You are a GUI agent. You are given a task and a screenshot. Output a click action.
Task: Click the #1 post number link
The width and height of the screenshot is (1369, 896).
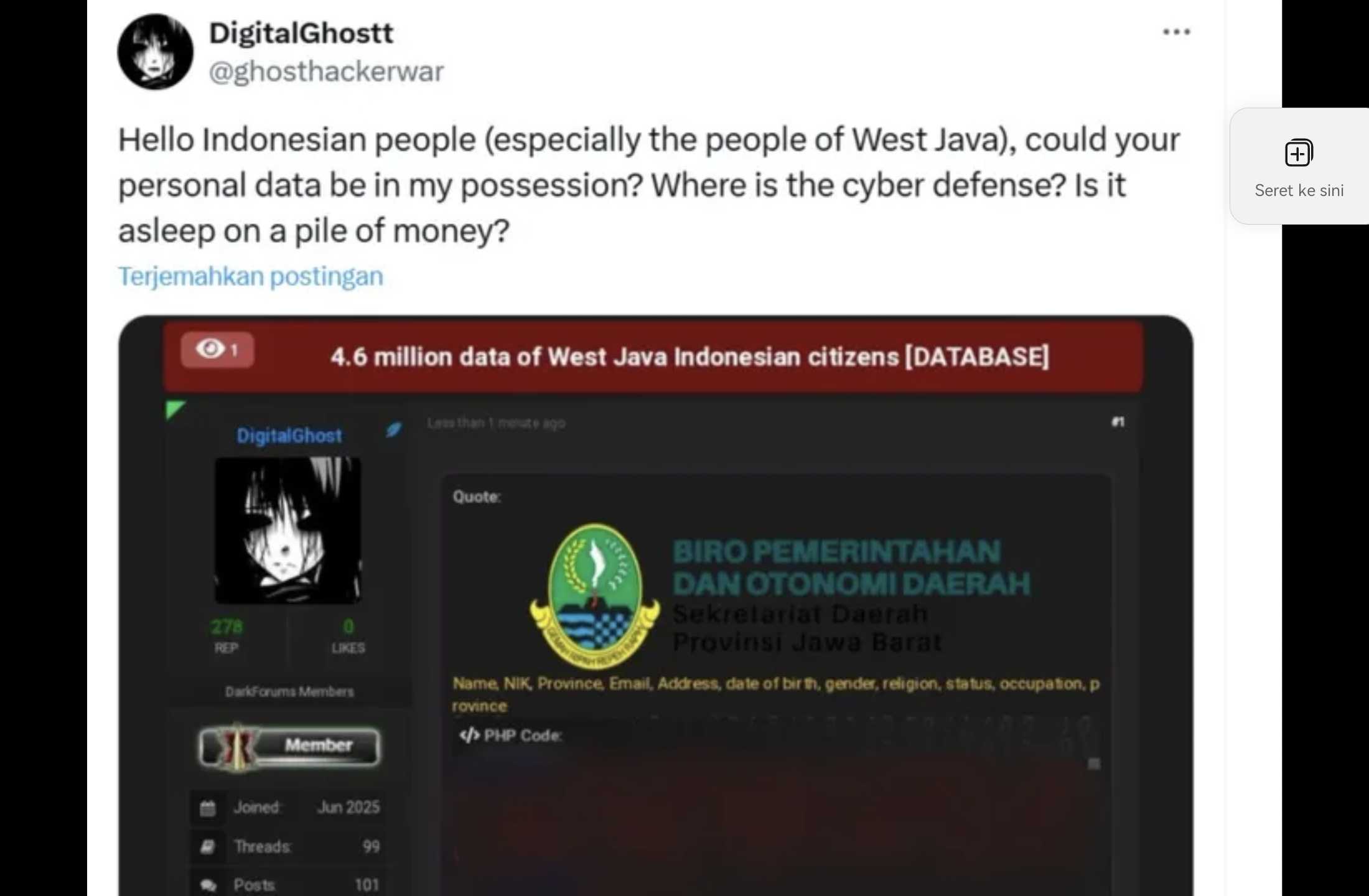(1118, 422)
